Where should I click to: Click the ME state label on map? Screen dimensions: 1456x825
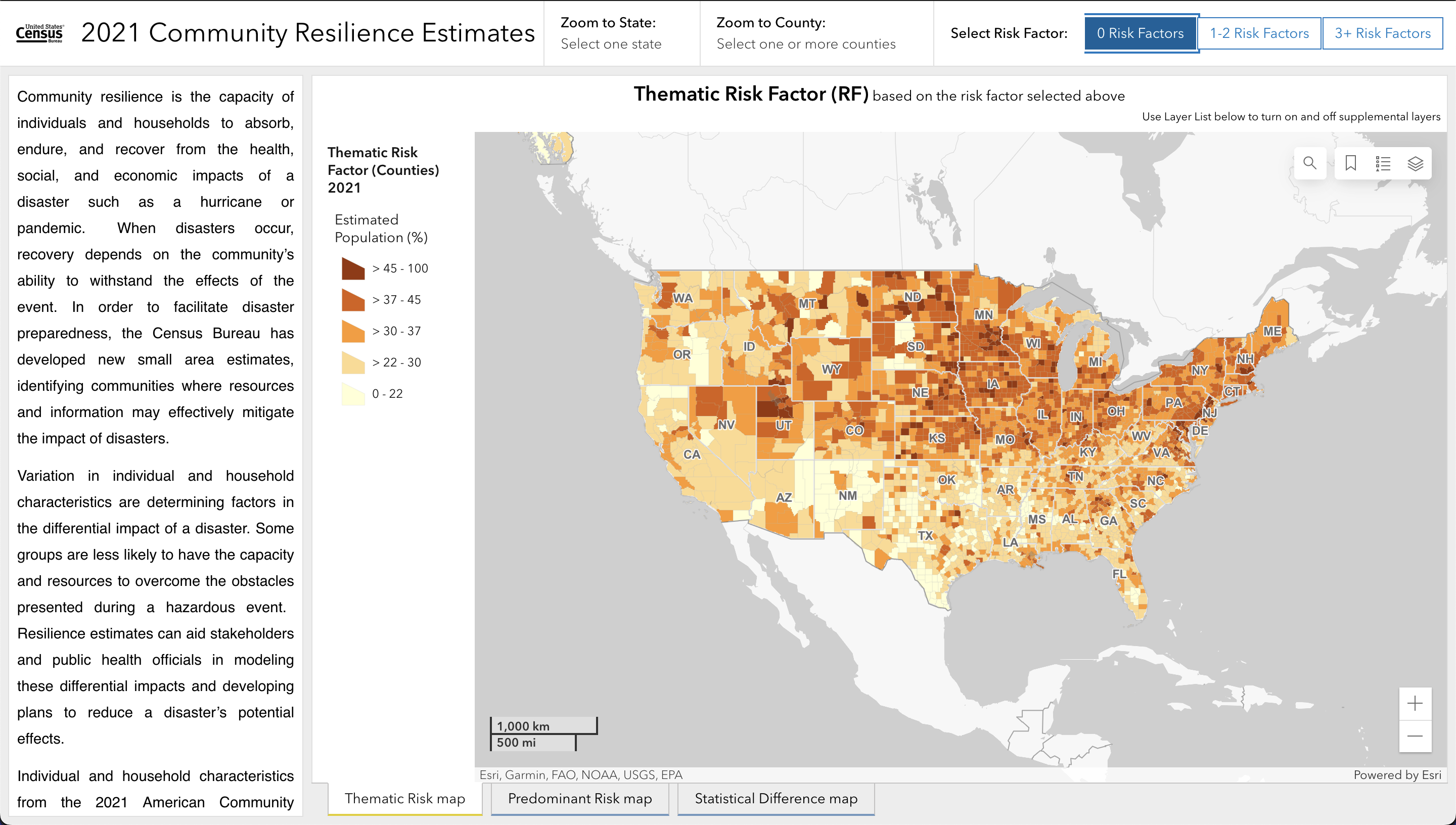[x=1272, y=332]
